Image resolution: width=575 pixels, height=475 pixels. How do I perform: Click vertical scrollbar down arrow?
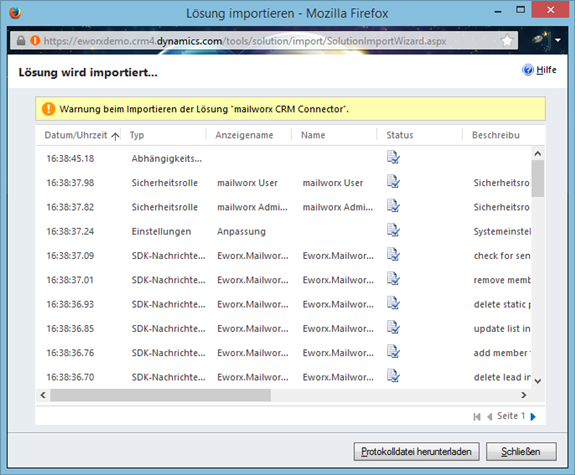[x=538, y=381]
